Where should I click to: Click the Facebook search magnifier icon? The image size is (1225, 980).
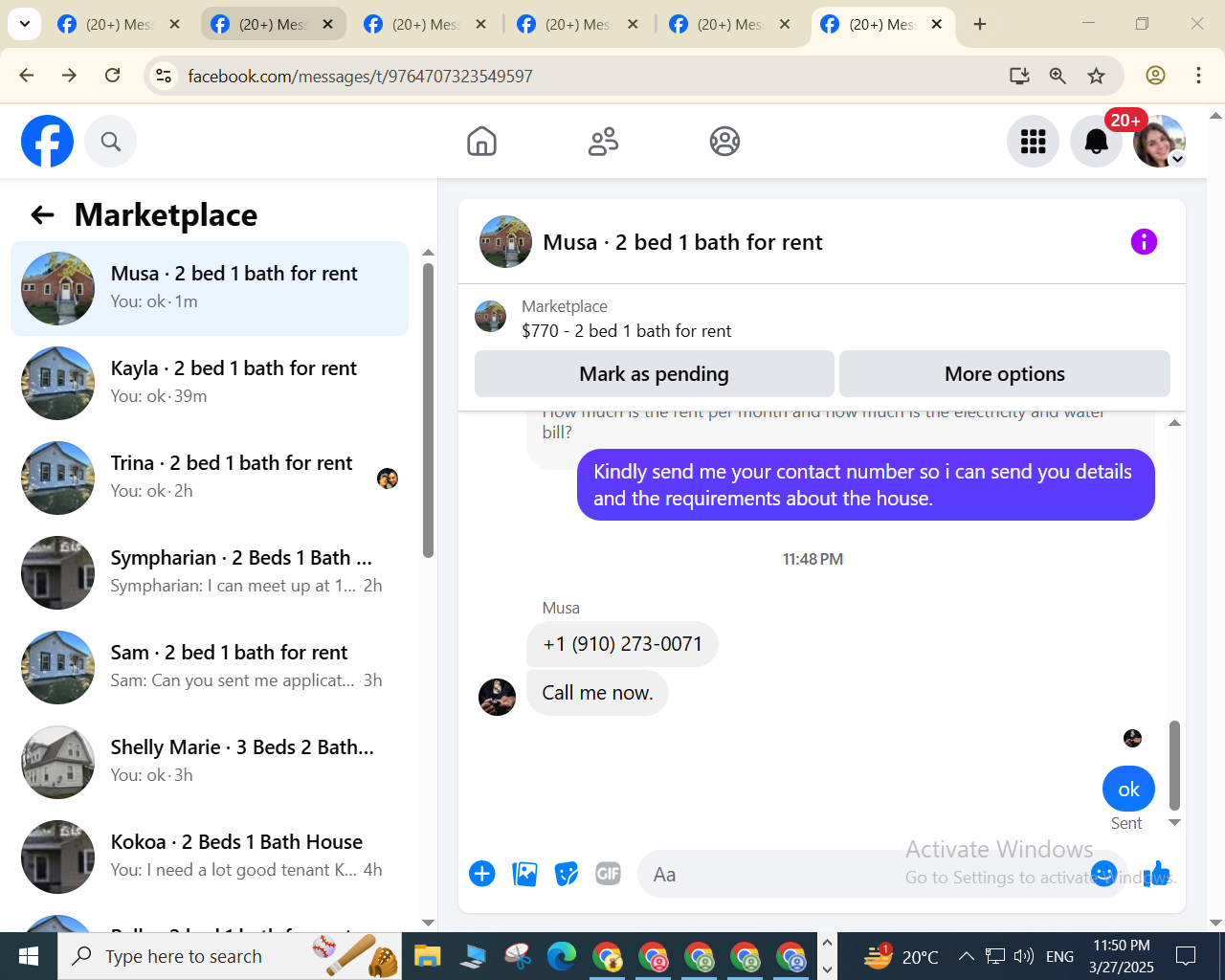tap(111, 142)
